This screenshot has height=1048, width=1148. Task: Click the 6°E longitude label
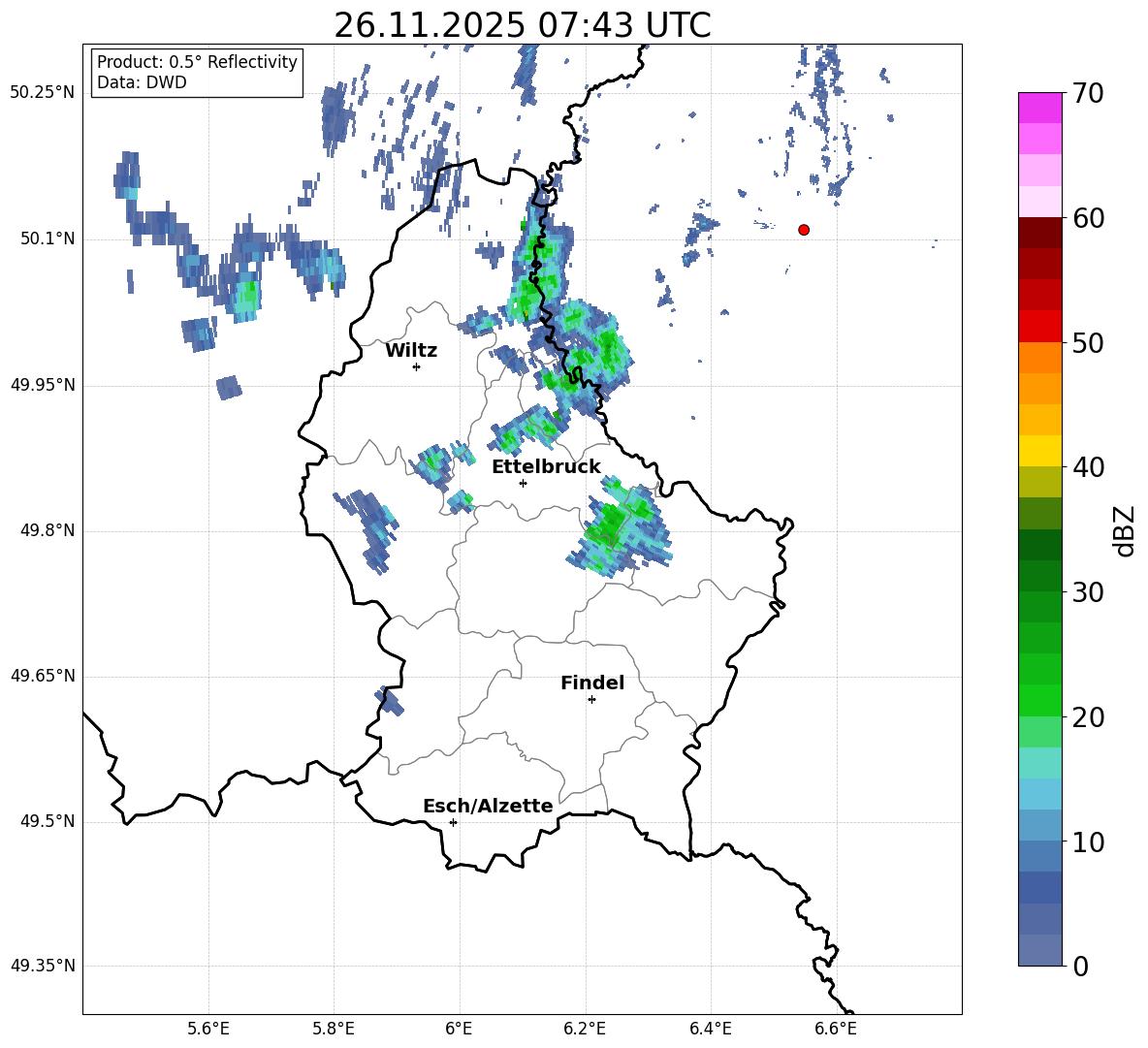pos(459,1029)
